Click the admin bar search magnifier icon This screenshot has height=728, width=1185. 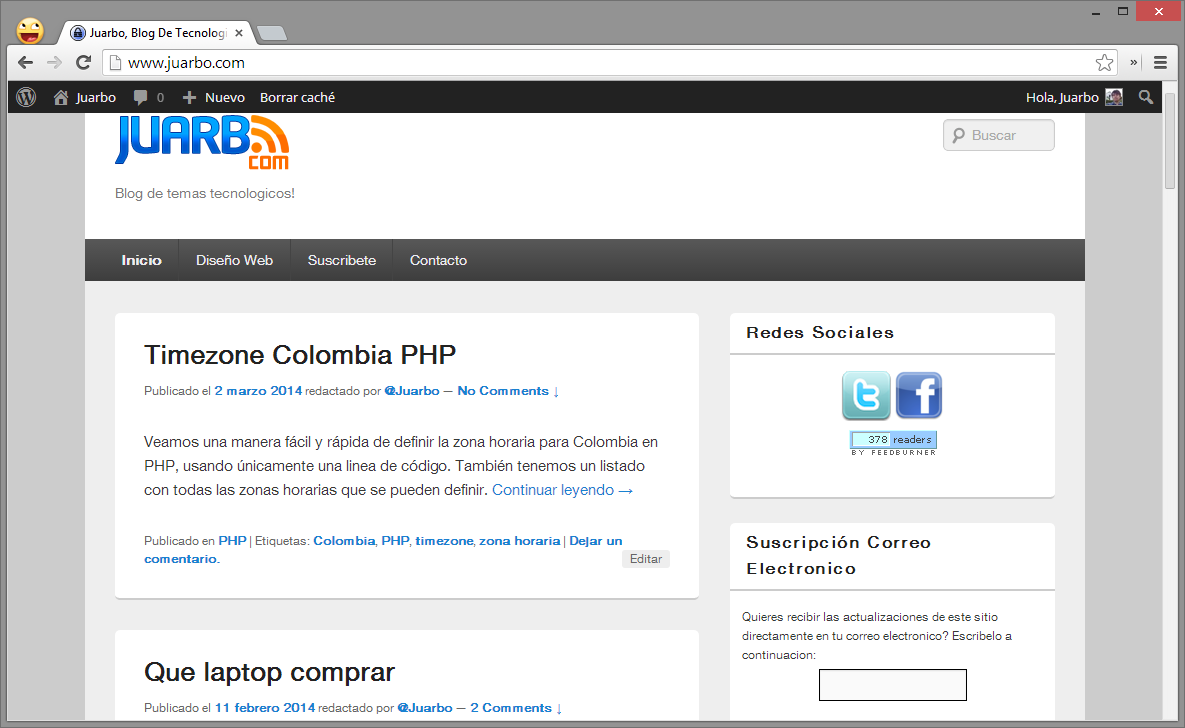click(1146, 97)
